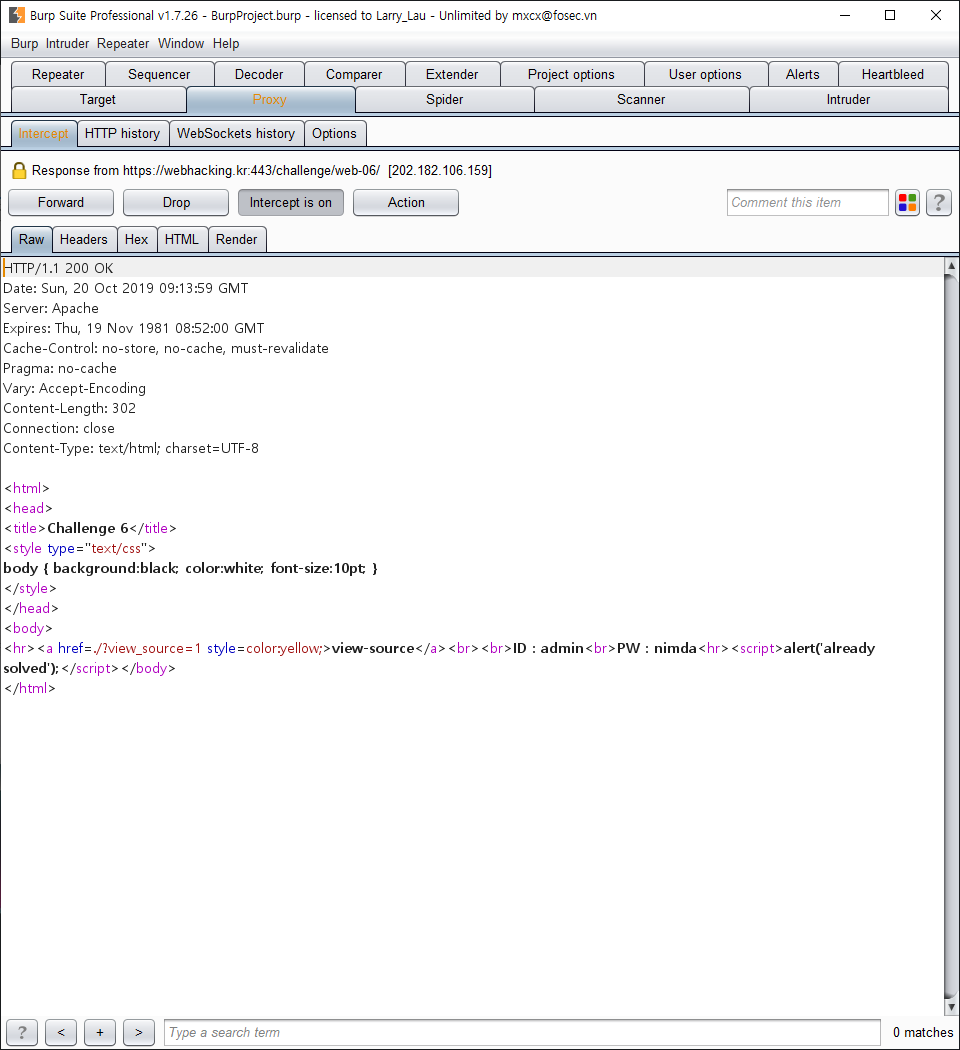
Task: Click the PW : nimda text
Action: 657,648
